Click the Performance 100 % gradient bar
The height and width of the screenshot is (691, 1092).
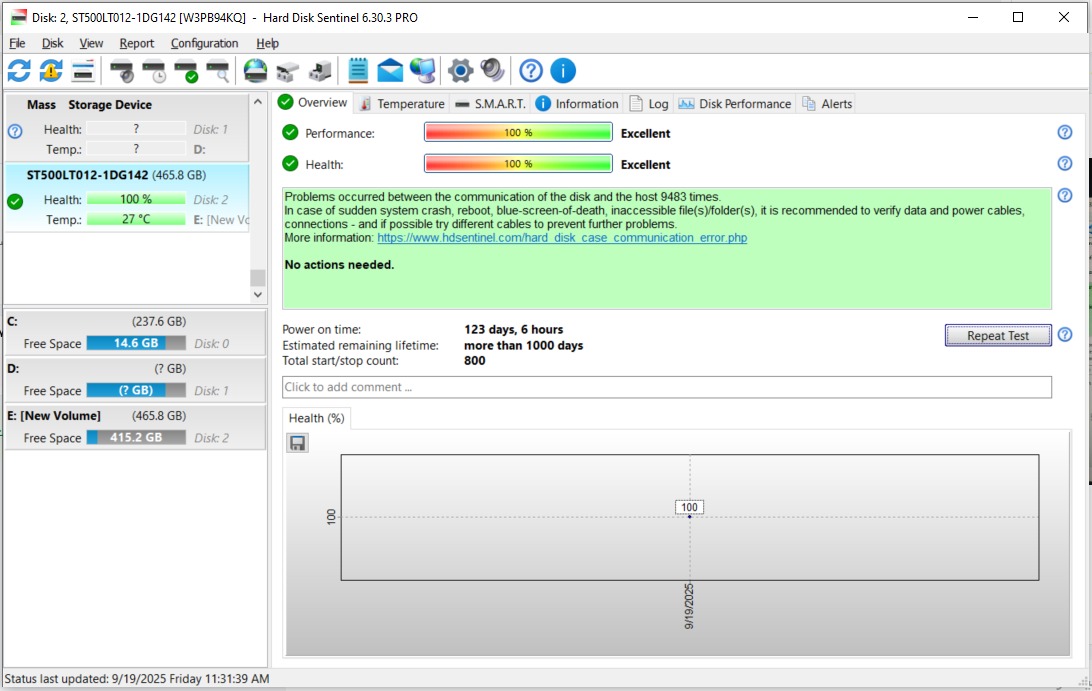518,132
